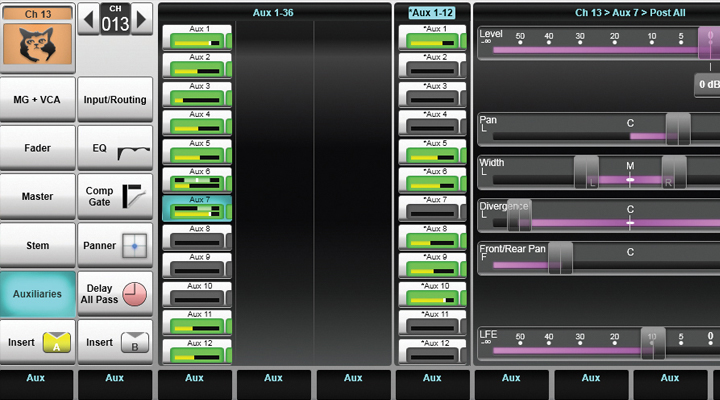Toggle Aux 8 send in Aux 1-36
Screen dimensions: 720x400
pos(196,236)
